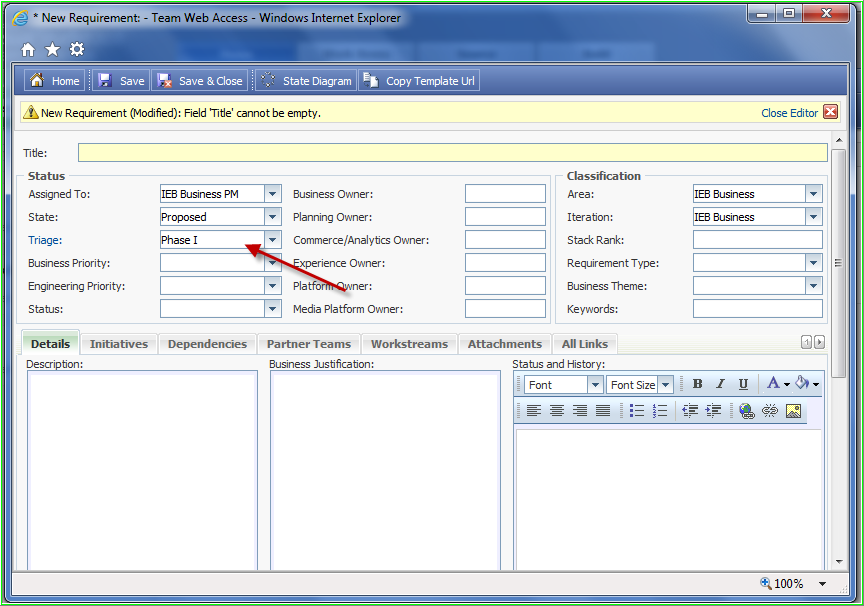Open the State Diagram toolbar button
The height and width of the screenshot is (606, 864).
pos(306,80)
